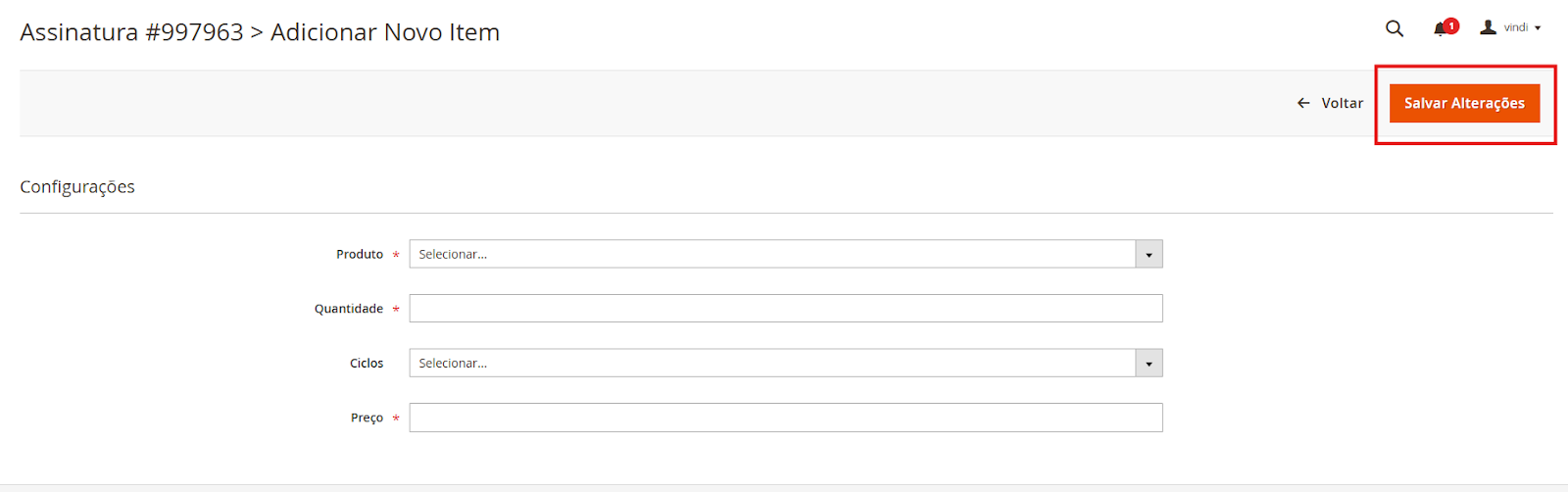Focus the Quantidade input field

click(786, 309)
